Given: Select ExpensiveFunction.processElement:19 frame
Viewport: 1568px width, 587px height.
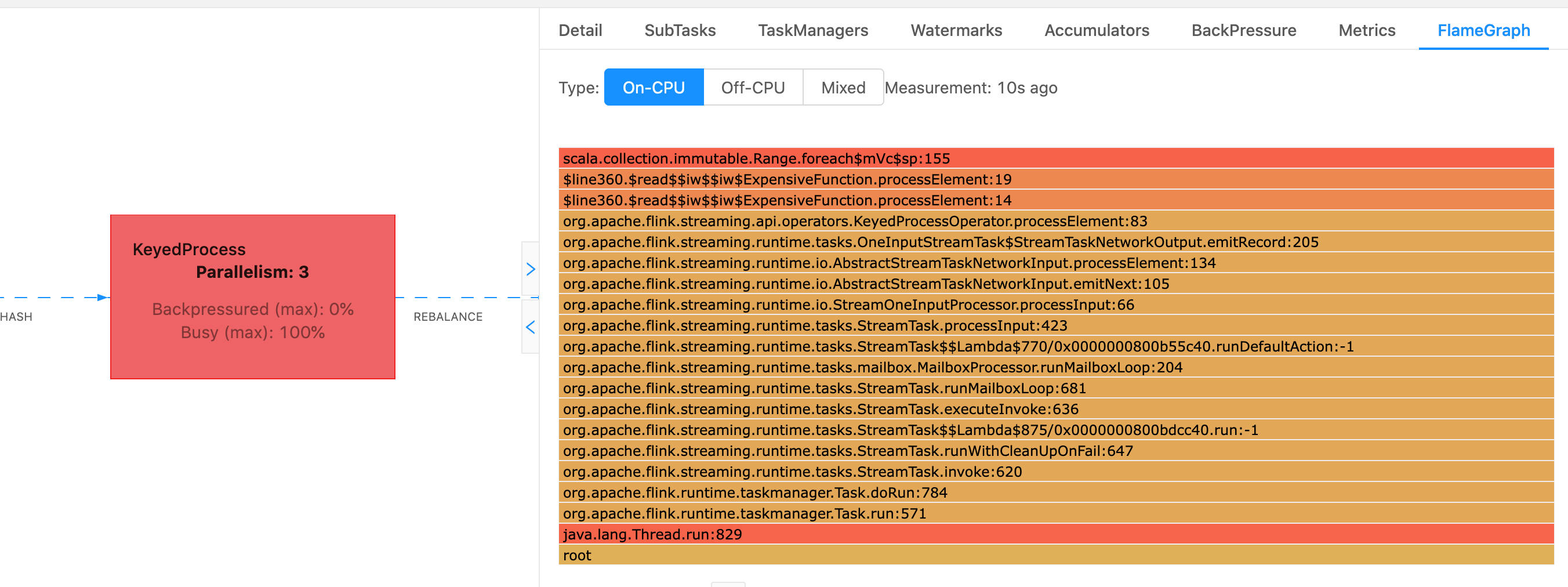Looking at the screenshot, I should click(x=1055, y=179).
